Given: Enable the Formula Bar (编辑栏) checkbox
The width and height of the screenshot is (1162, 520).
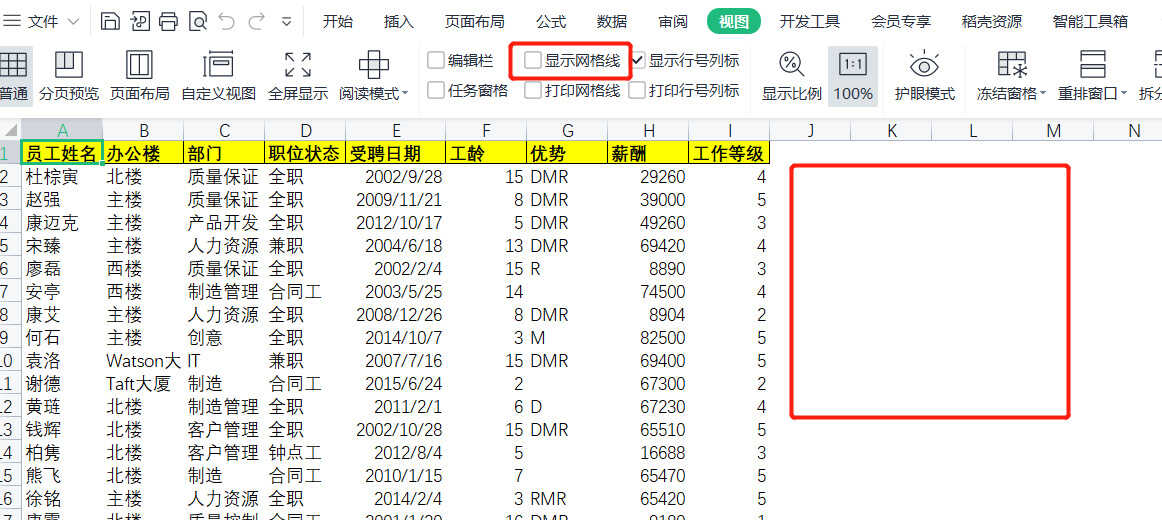Looking at the screenshot, I should [x=436, y=61].
